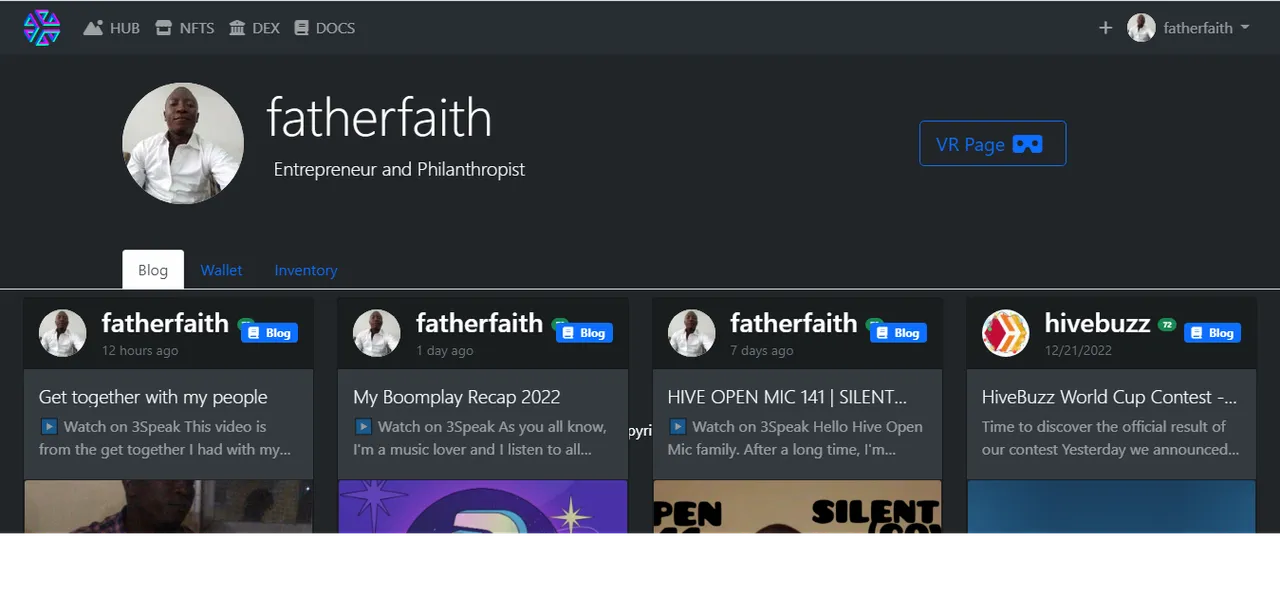This screenshot has height=598, width=1280.
Task: Click the '1 day ago' timestamp
Action: tap(445, 351)
